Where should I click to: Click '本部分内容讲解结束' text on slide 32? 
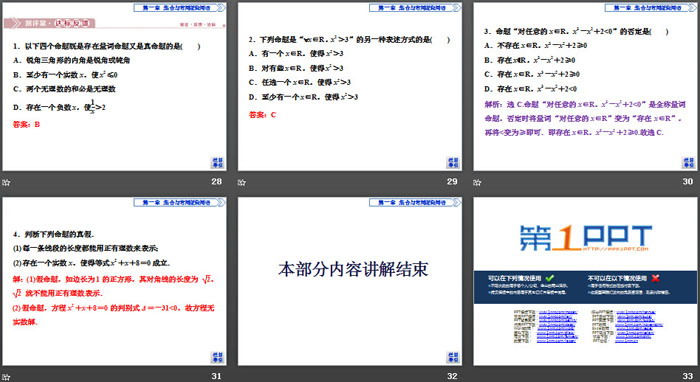point(353,269)
